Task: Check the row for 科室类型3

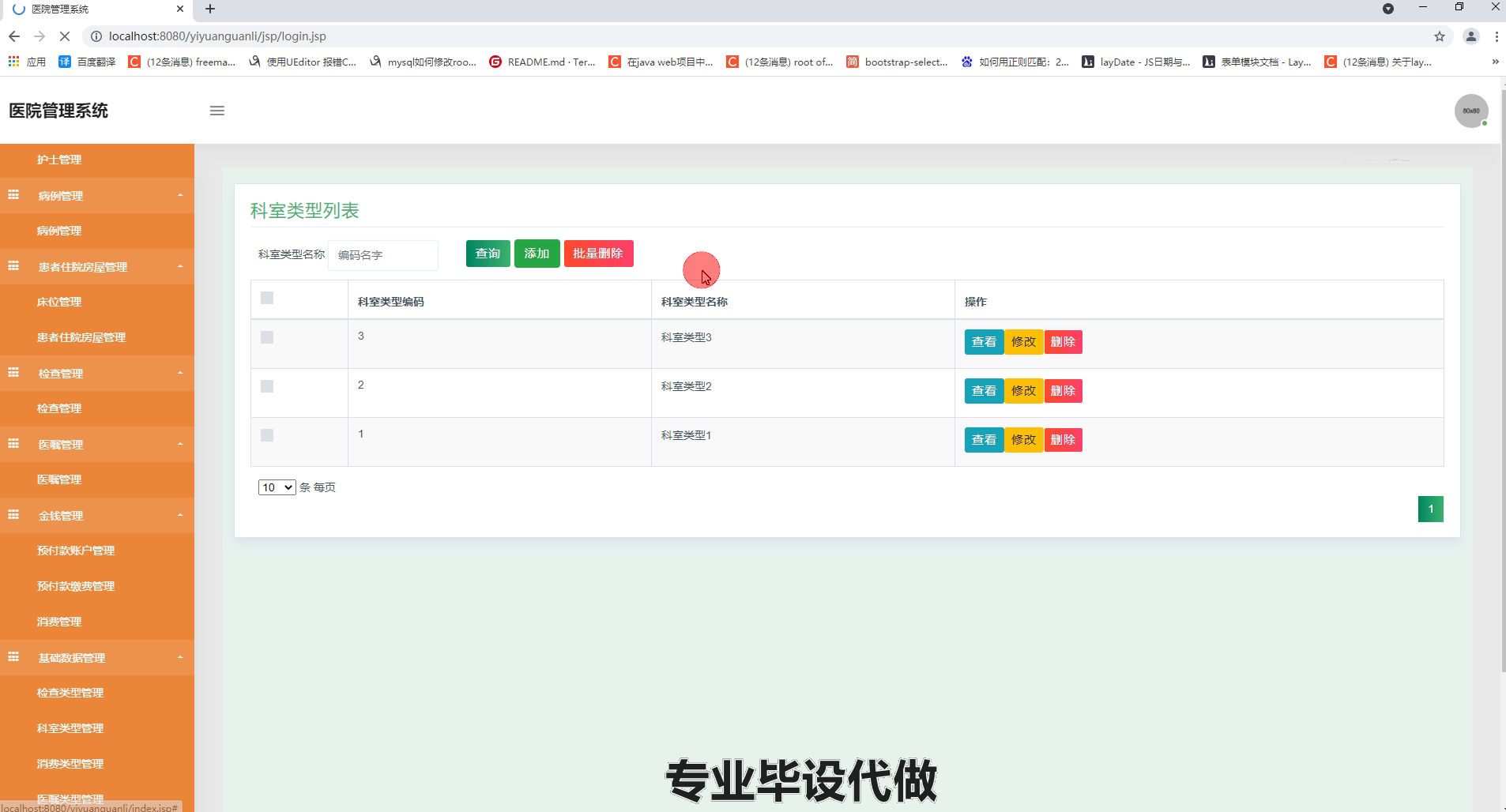Action: pyautogui.click(x=267, y=337)
